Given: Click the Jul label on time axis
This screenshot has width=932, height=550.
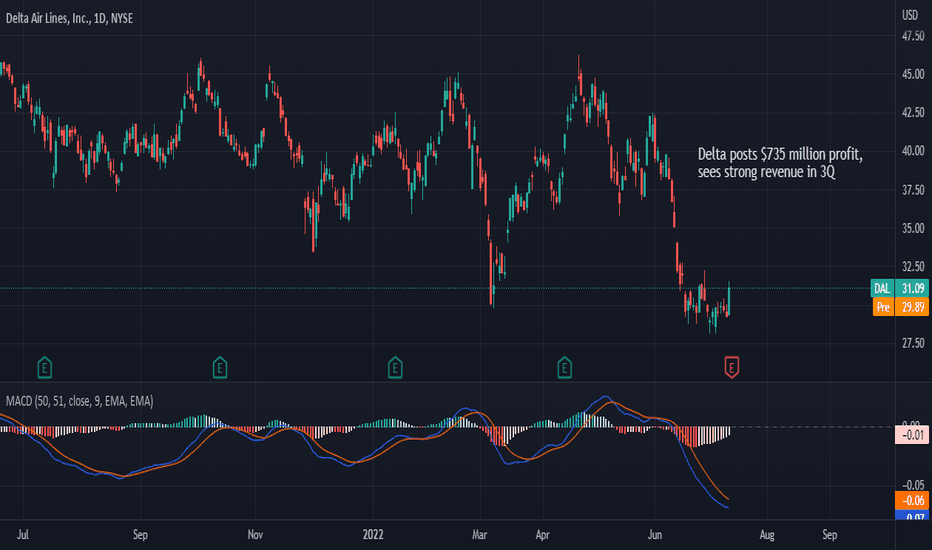Looking at the screenshot, I should coord(23,535).
